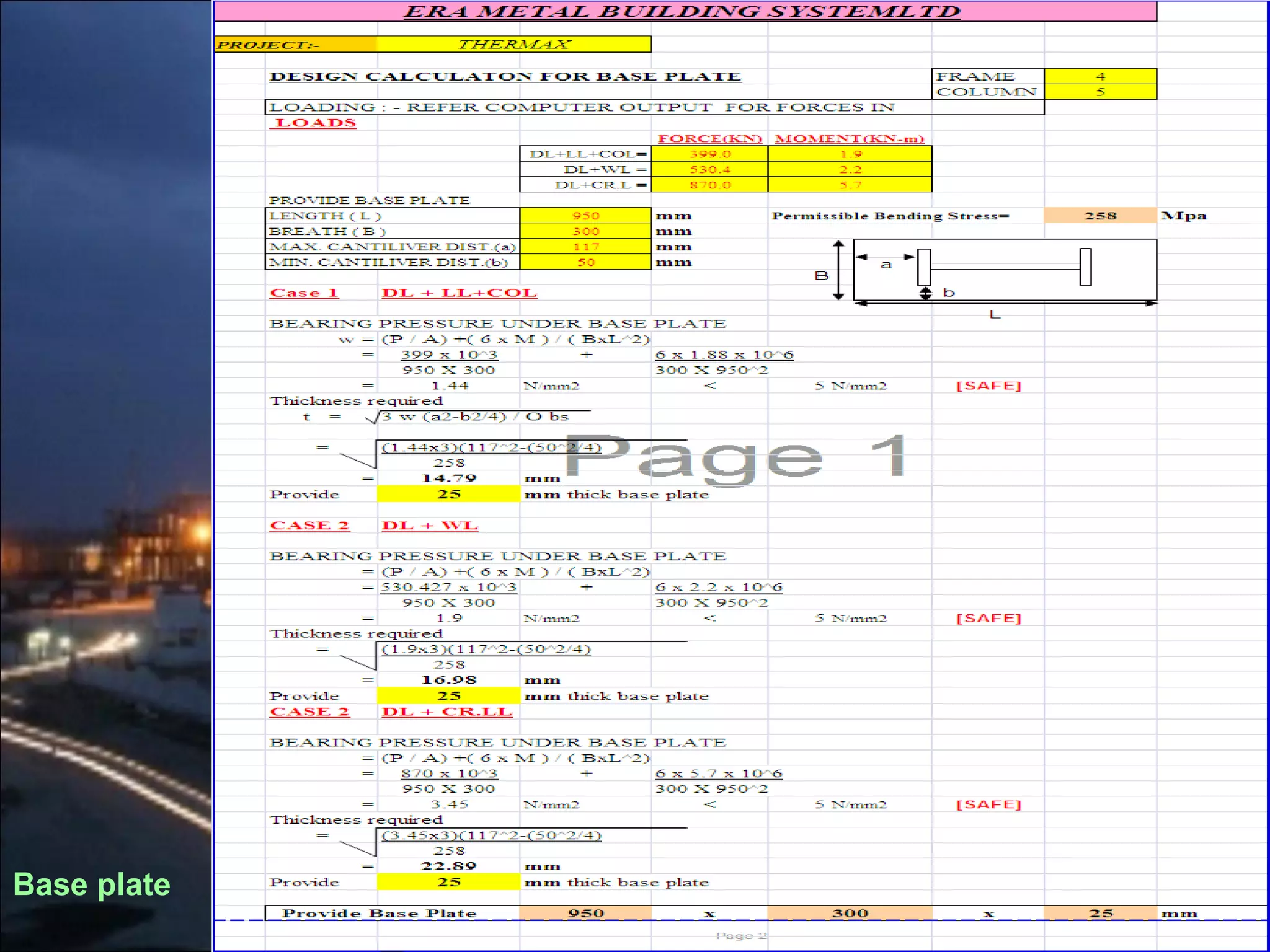Select MAX. CANTILEVER DIST value 117
The width and height of the screenshot is (1270, 952).
pos(585,247)
